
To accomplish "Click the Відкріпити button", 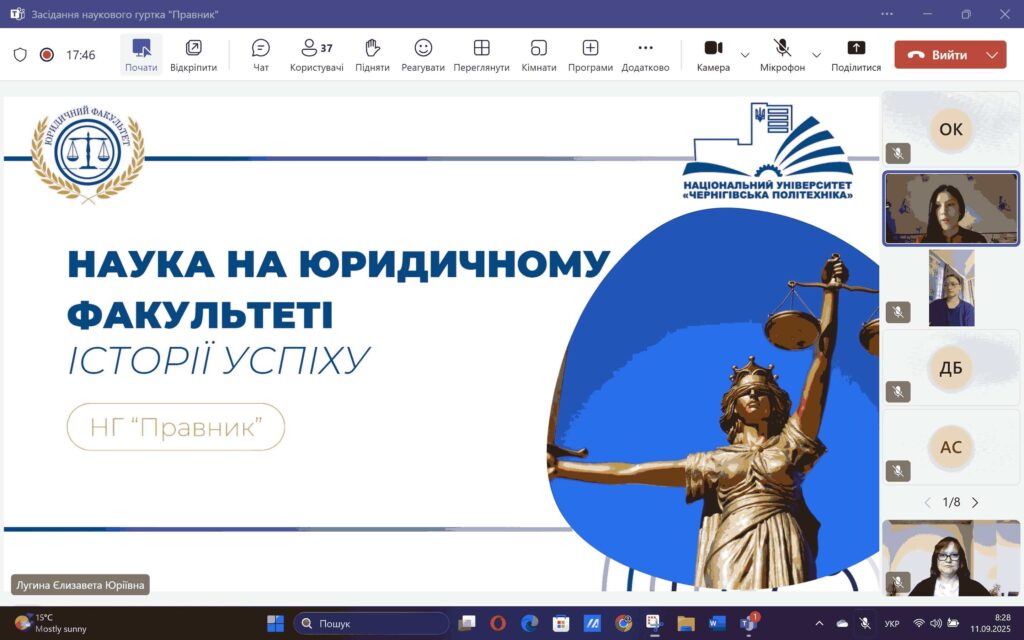I will (193, 55).
